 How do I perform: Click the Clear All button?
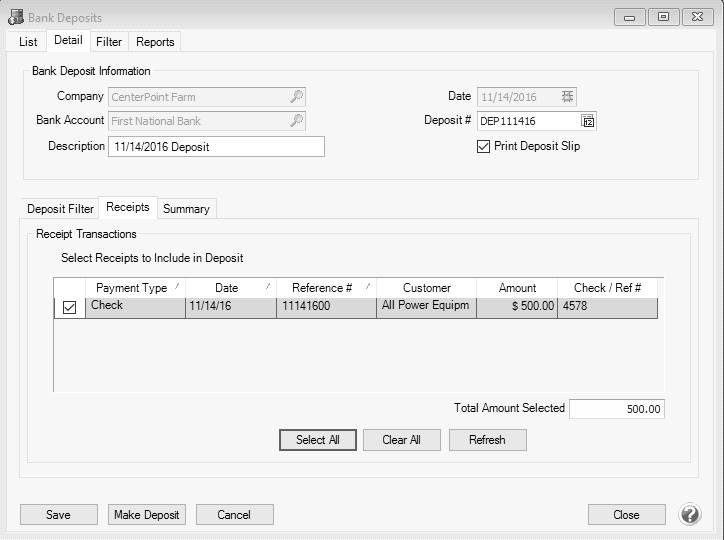pyautogui.click(x=401, y=440)
